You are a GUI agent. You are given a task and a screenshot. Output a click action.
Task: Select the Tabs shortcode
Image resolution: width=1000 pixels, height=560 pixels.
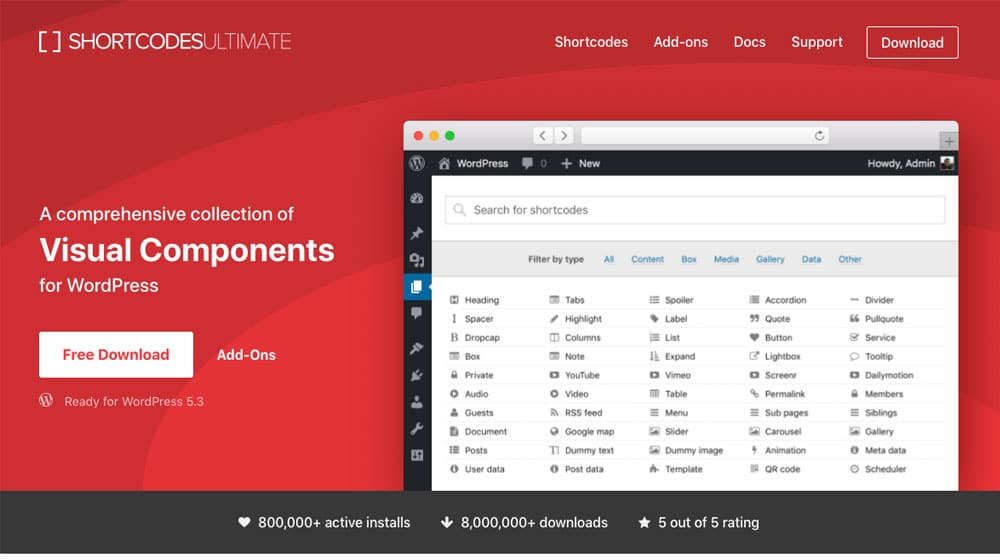(566, 300)
